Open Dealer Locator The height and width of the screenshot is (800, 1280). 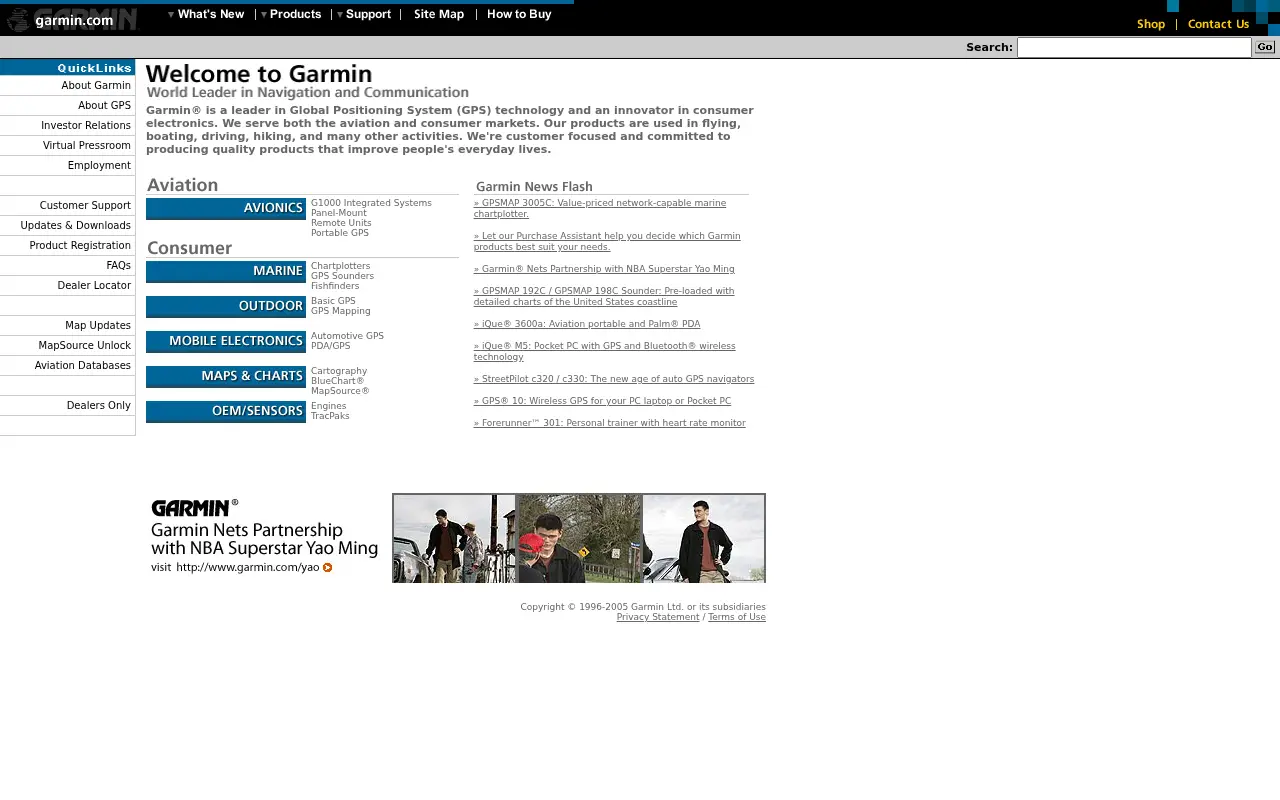pos(94,286)
